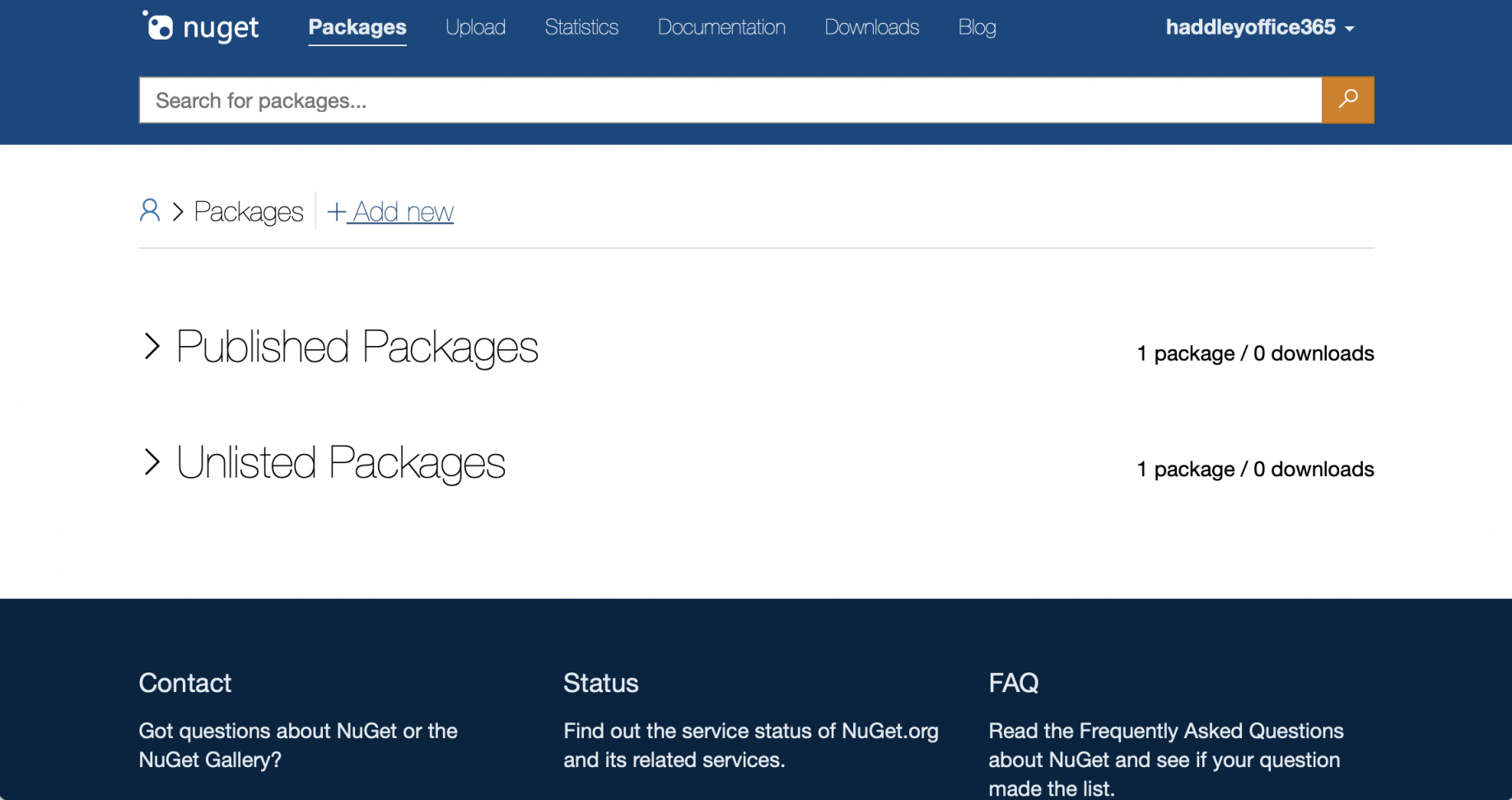Image resolution: width=1512 pixels, height=800 pixels.
Task: Click the NuGet logo
Action: click(x=200, y=27)
